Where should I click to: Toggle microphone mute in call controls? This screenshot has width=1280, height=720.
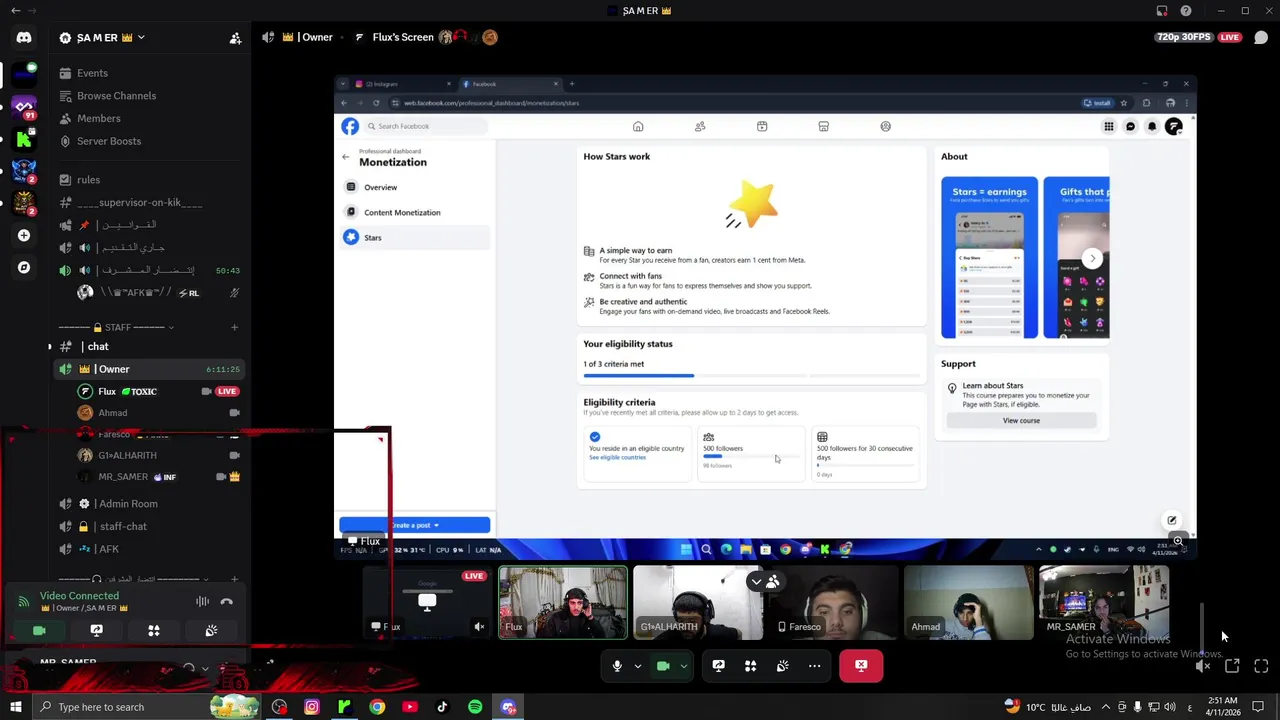pyautogui.click(x=617, y=666)
